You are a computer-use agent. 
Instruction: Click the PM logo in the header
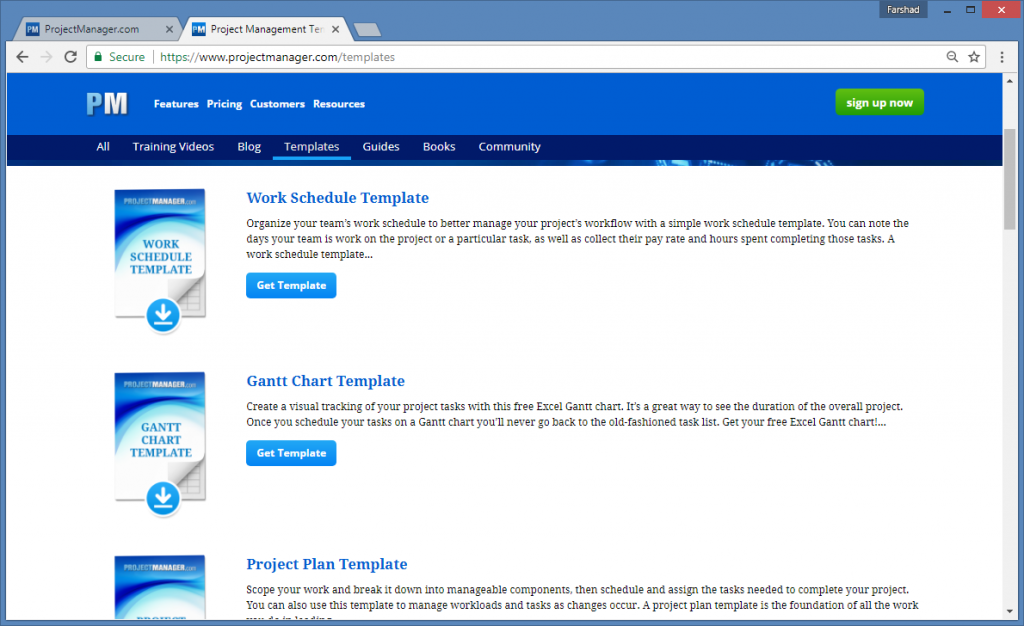coord(107,103)
